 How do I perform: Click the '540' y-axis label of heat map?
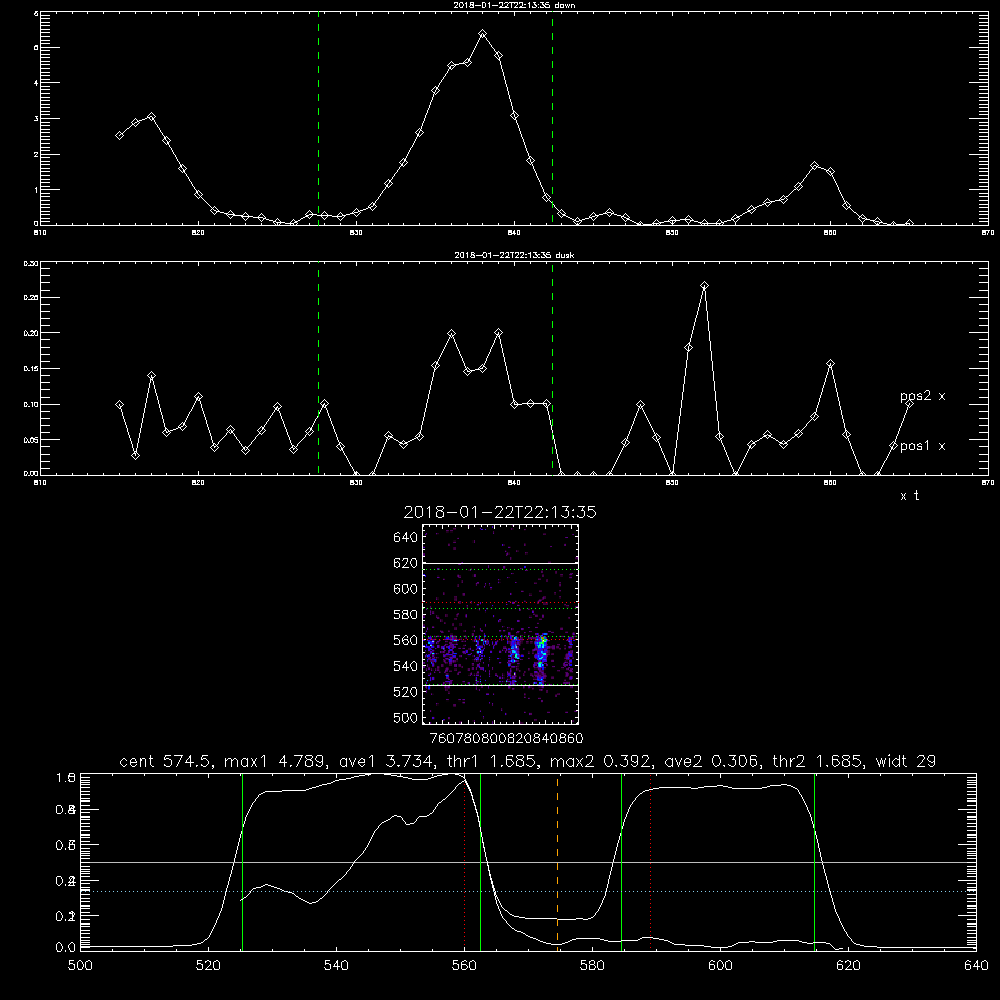coord(406,666)
